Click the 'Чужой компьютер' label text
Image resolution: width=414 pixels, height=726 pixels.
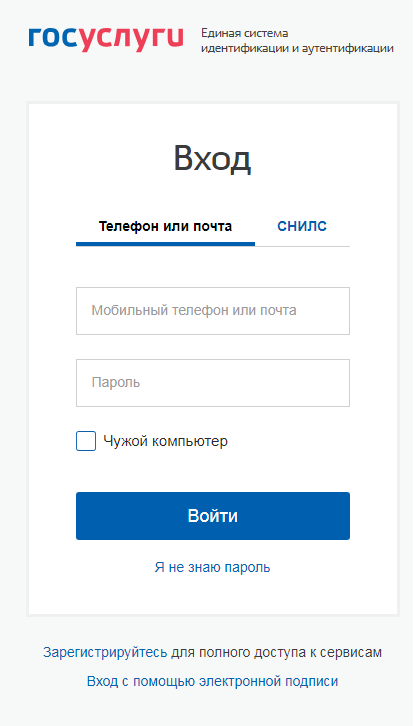click(165, 441)
